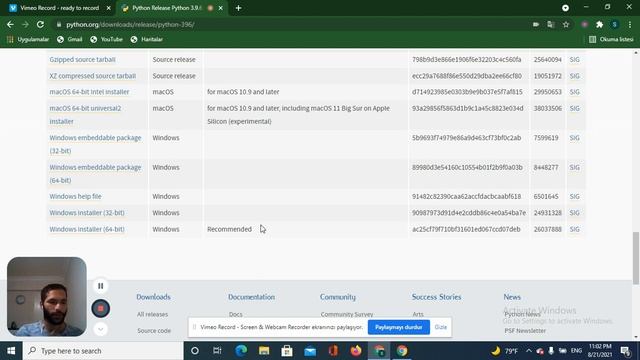
Task: Open the YouTube bookmark
Action: [x=107, y=39]
